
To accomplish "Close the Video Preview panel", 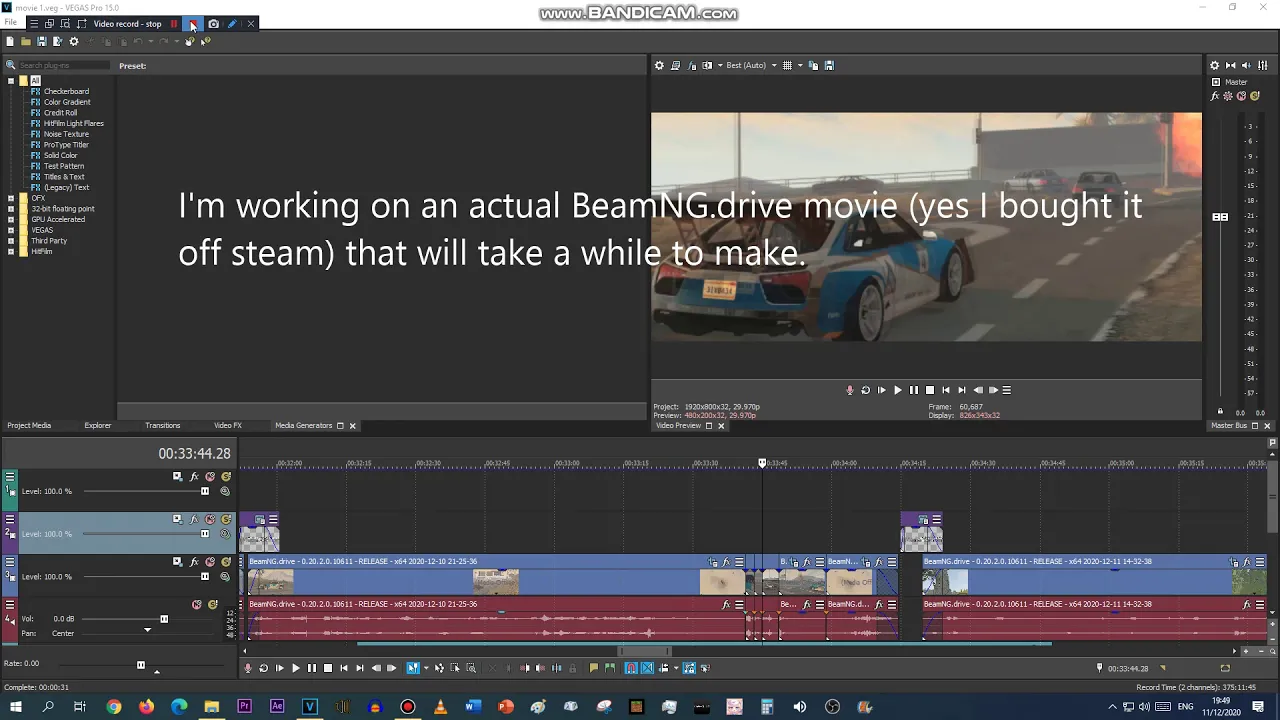I will coord(721,426).
